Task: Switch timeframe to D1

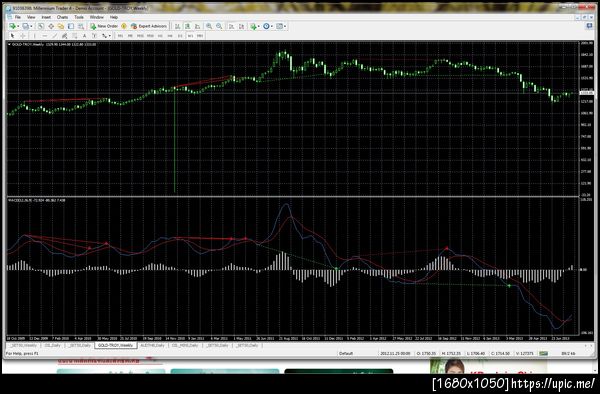Action: tap(180, 36)
